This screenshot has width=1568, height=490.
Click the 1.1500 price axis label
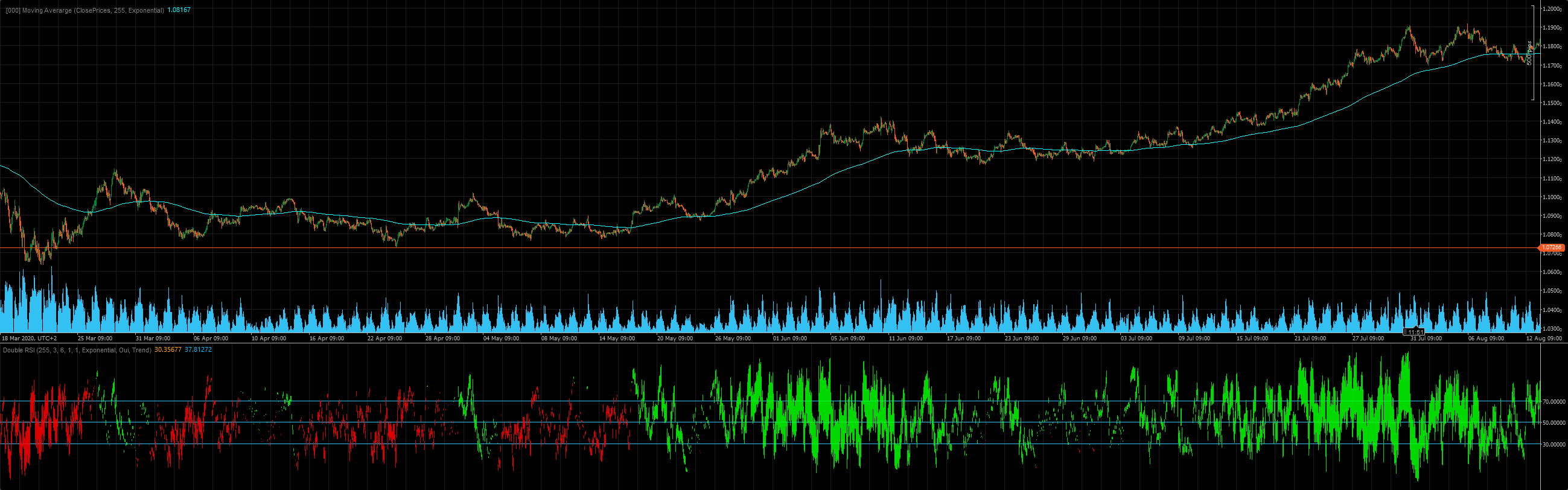click(1554, 103)
